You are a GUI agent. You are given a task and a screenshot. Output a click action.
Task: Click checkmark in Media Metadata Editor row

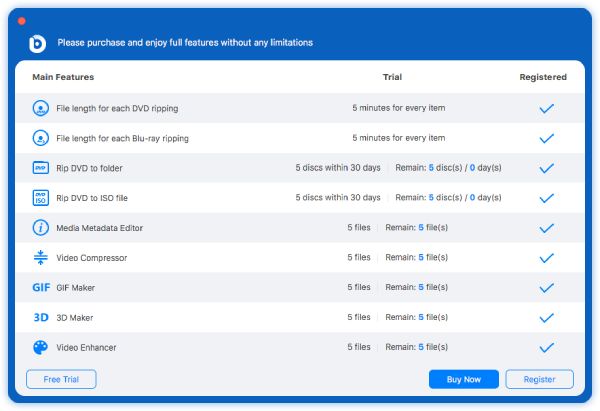pyautogui.click(x=546, y=228)
